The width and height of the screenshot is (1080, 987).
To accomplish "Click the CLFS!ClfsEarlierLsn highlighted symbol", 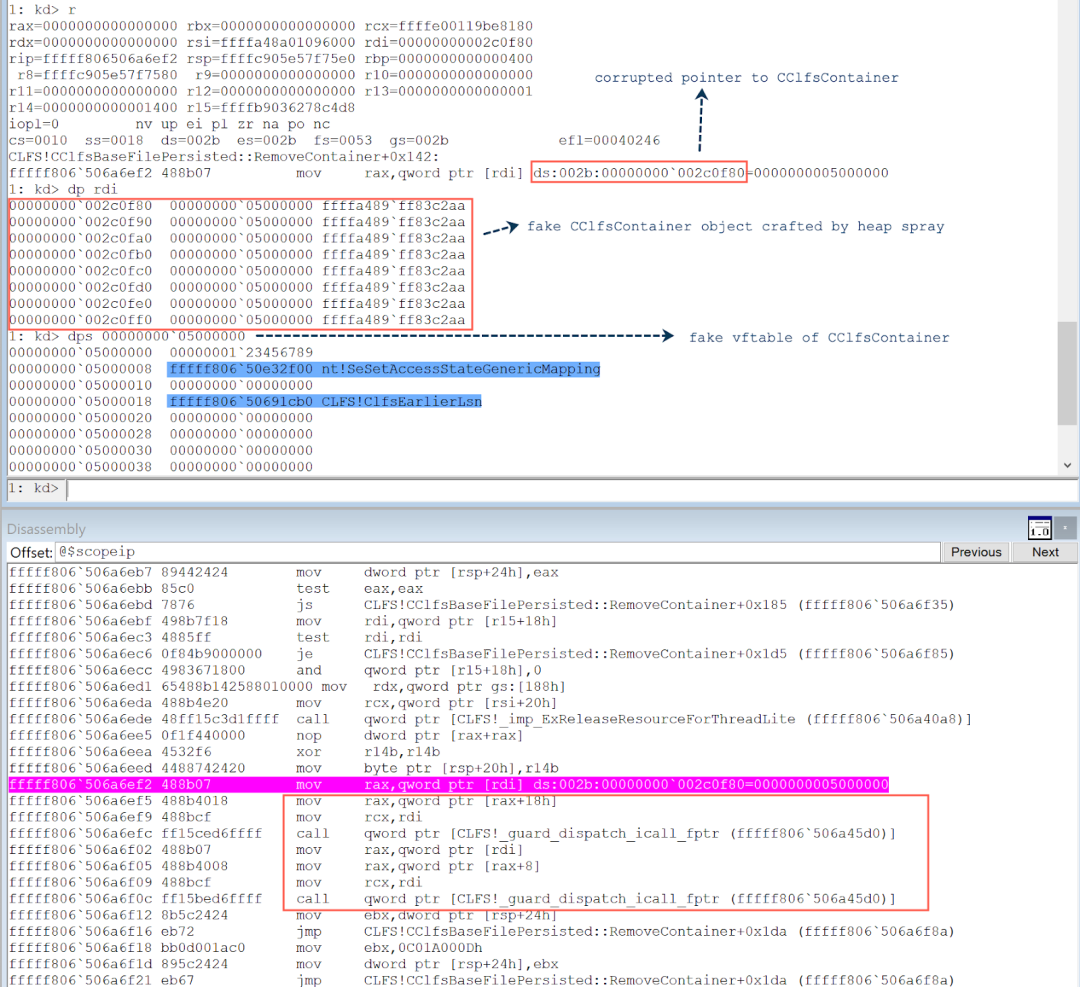I will 325,402.
